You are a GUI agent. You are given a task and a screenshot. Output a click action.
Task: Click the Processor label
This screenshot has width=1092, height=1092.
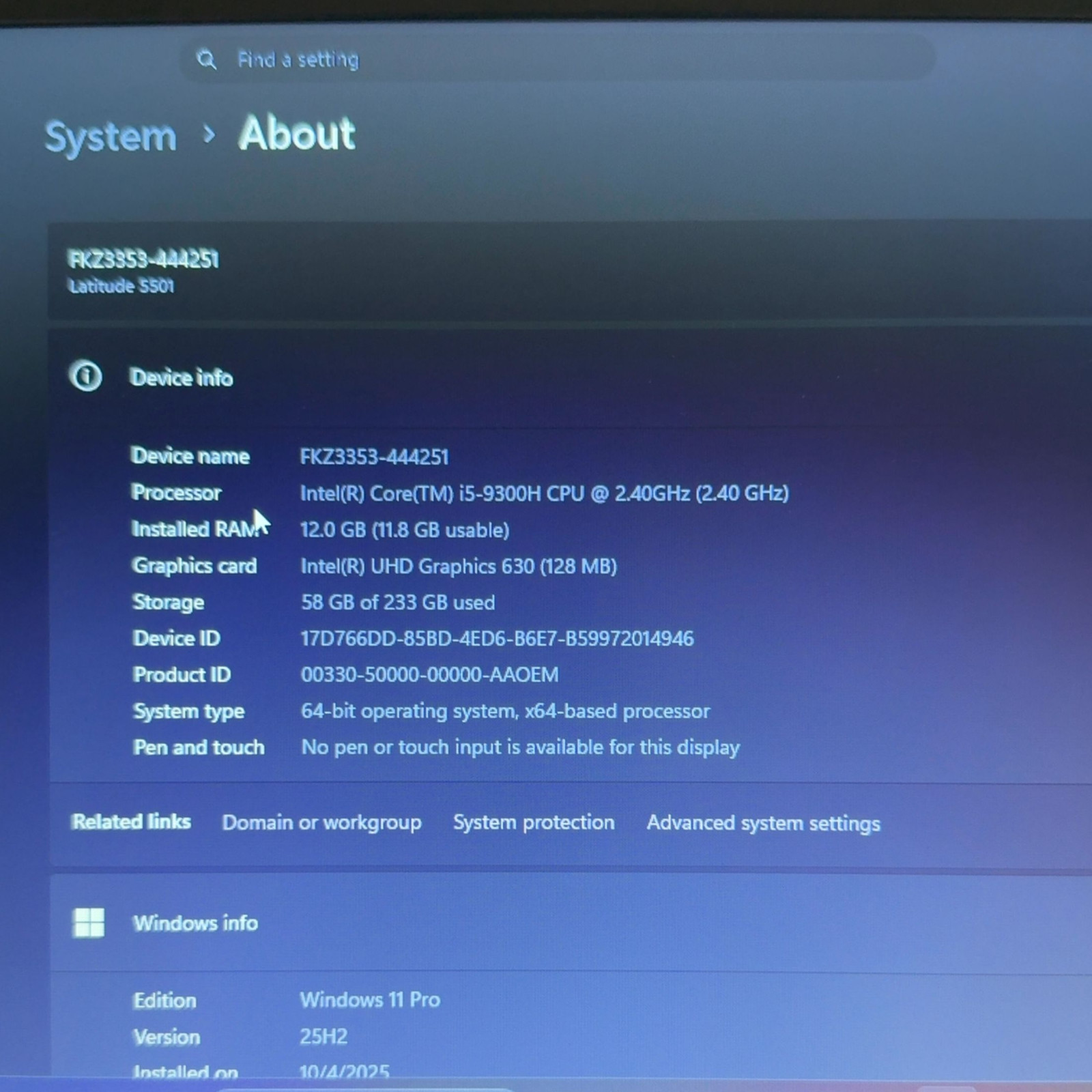176,492
